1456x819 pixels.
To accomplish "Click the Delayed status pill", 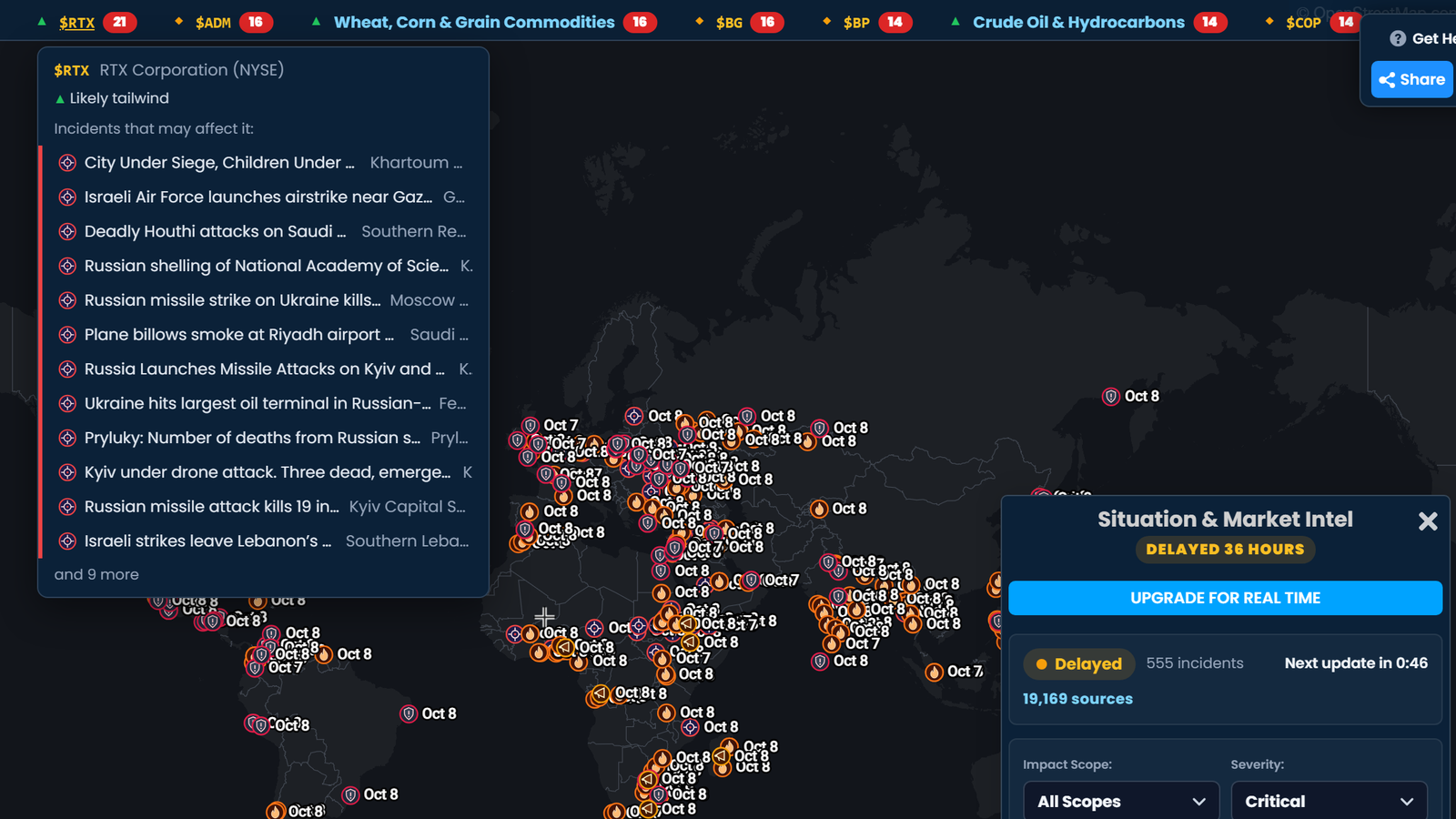I will point(1079,664).
